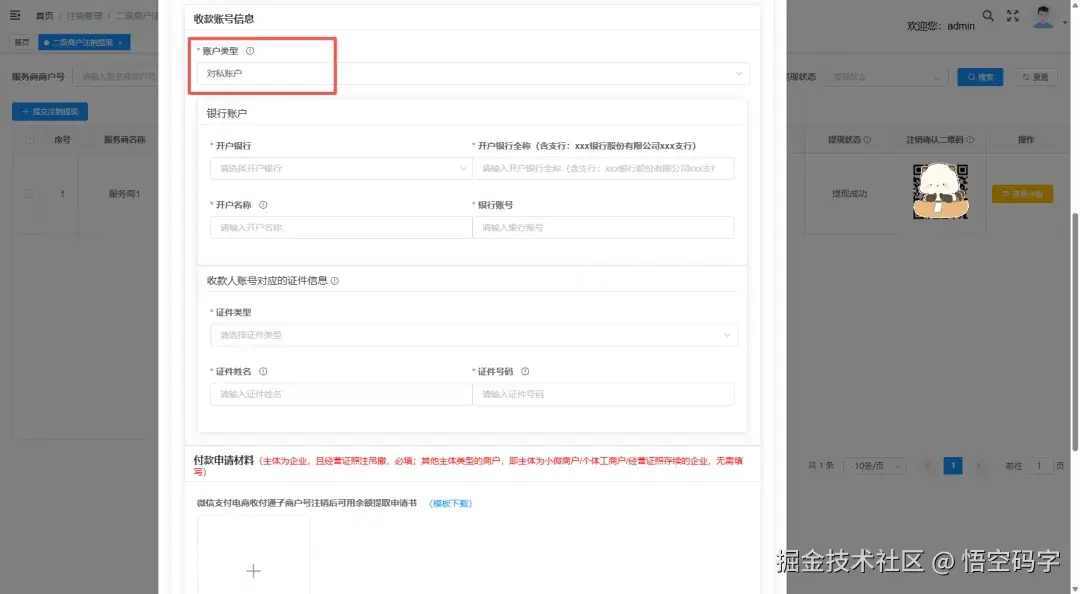Check the select-all checkbox in the table header
This screenshot has width=1080, height=594.
click(29, 140)
